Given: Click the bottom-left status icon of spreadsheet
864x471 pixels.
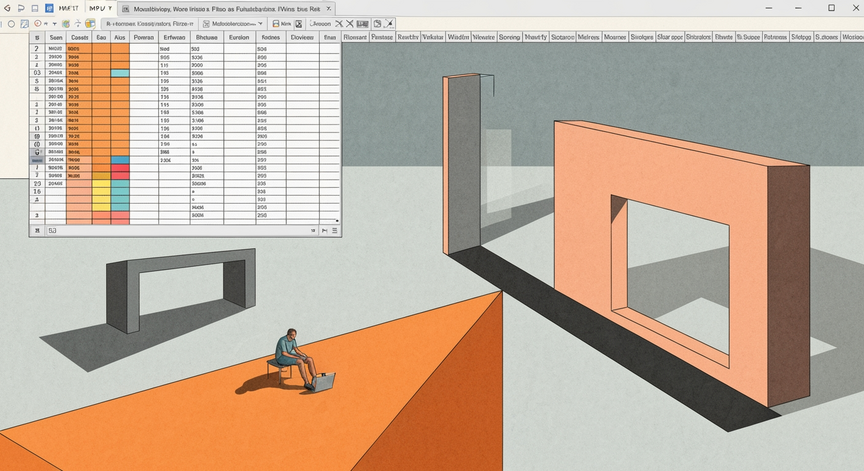Looking at the screenshot, I should point(37,230).
